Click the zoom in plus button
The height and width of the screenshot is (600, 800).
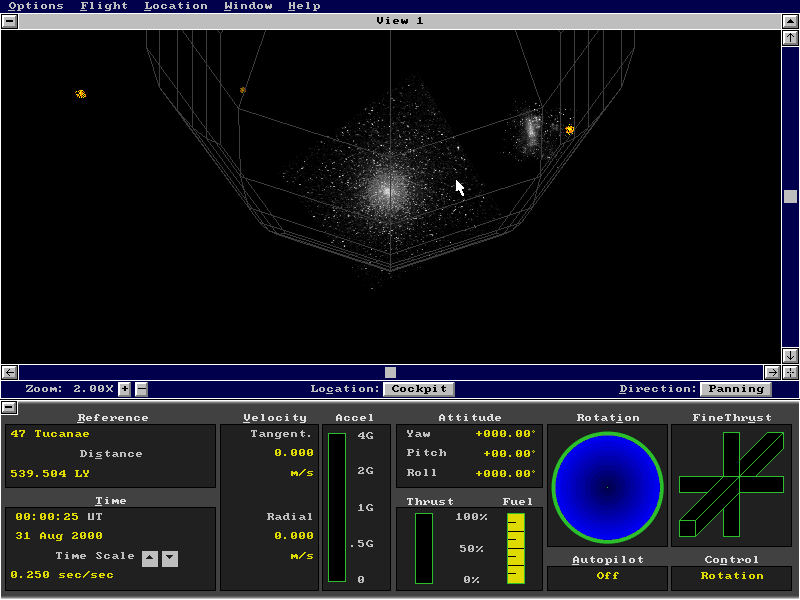124,389
